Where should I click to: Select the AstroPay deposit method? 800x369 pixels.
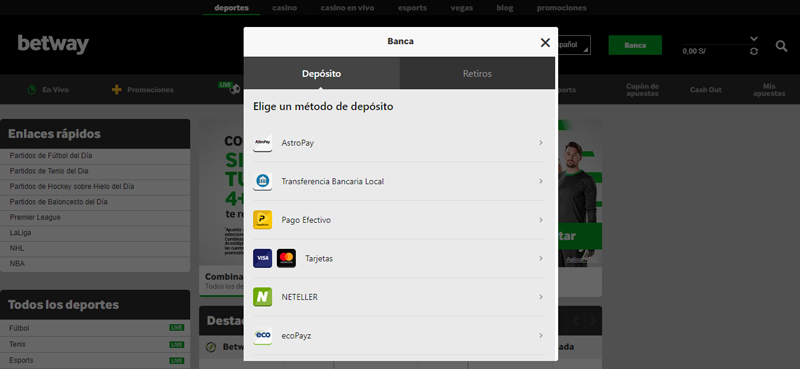pyautogui.click(x=399, y=143)
